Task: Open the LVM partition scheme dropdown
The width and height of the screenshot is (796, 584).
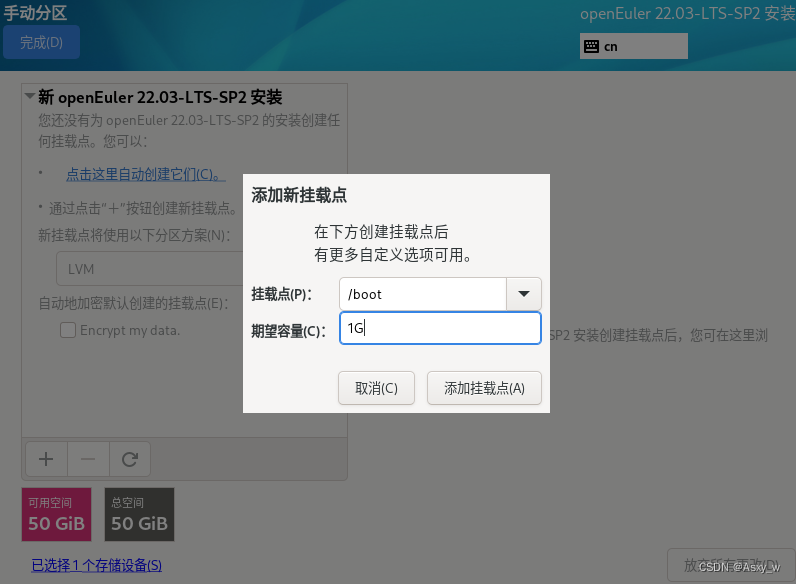Action: pyautogui.click(x=150, y=269)
